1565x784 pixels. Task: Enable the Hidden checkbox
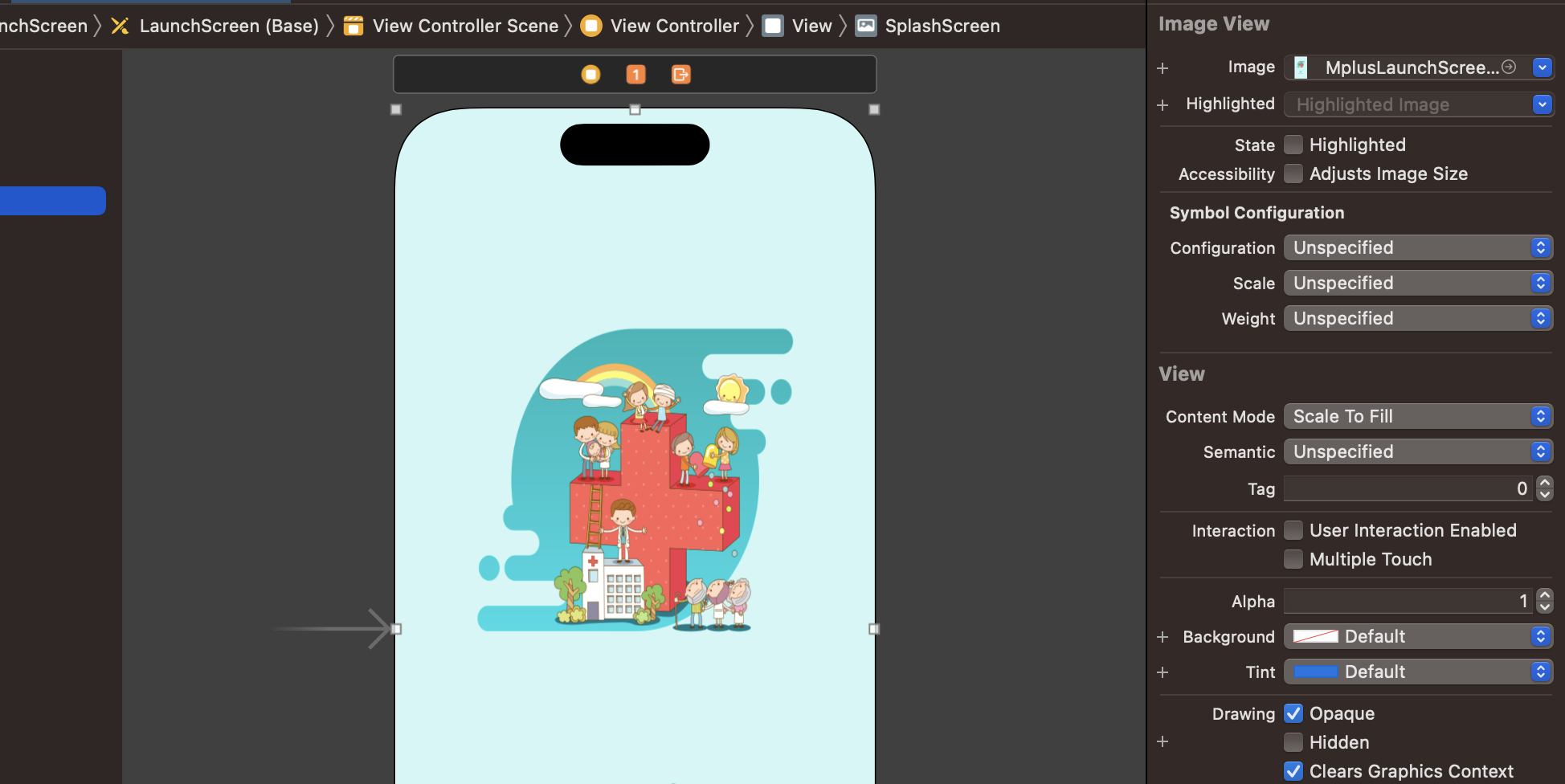tap(1293, 742)
